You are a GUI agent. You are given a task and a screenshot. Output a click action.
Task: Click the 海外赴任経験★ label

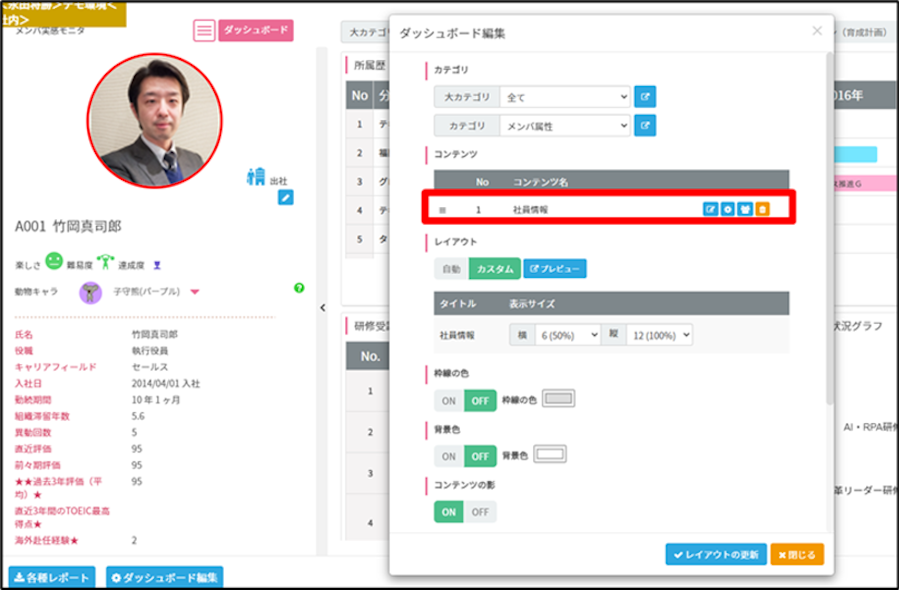point(46,541)
